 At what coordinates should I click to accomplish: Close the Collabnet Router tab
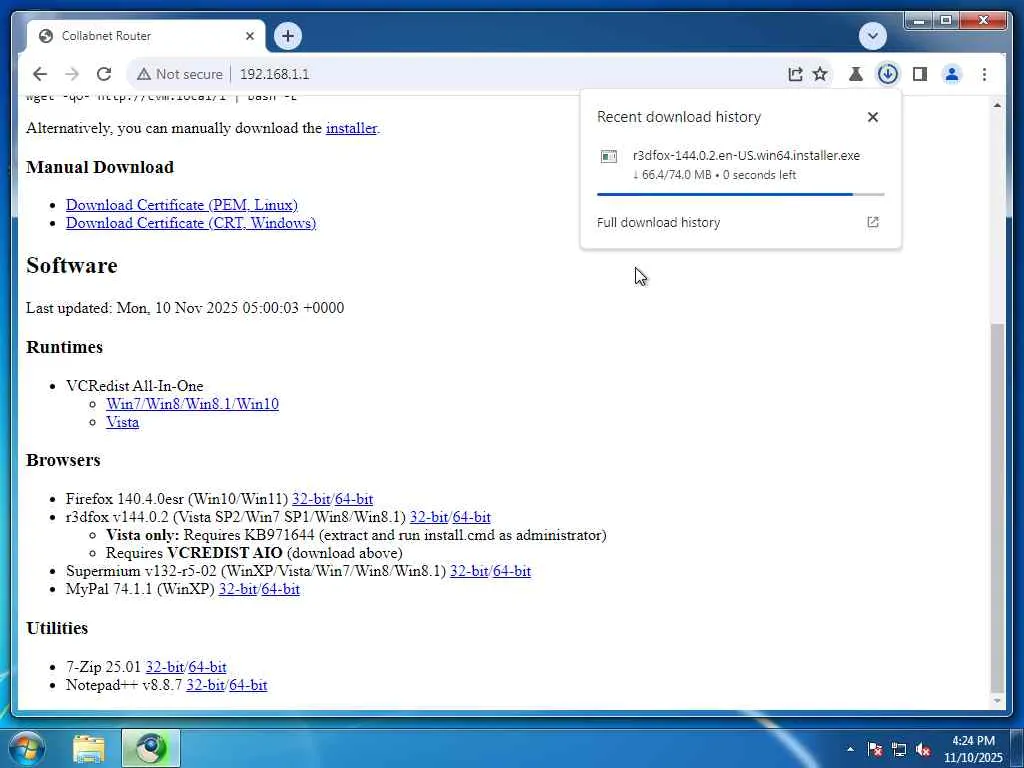[249, 36]
